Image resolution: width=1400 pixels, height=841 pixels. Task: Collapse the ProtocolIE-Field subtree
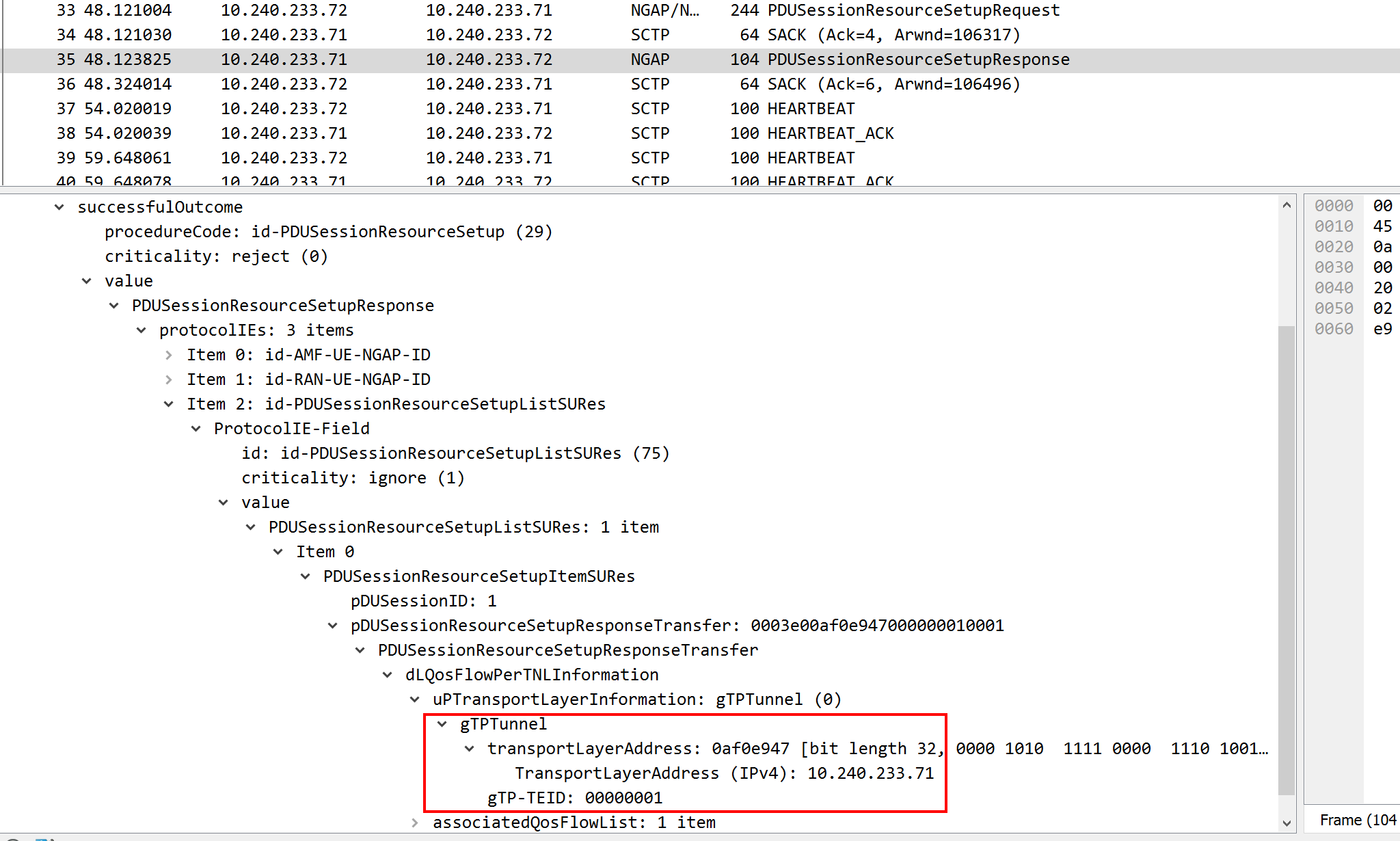pos(196,428)
